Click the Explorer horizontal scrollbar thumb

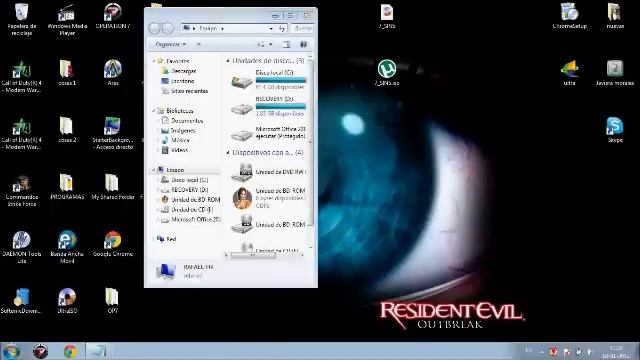tap(253, 256)
